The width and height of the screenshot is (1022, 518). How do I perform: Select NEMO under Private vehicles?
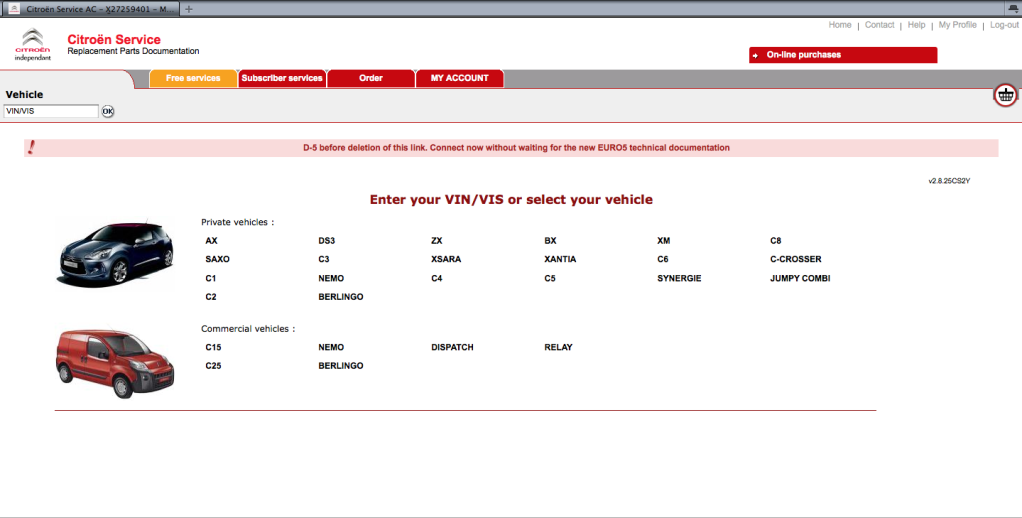point(331,278)
